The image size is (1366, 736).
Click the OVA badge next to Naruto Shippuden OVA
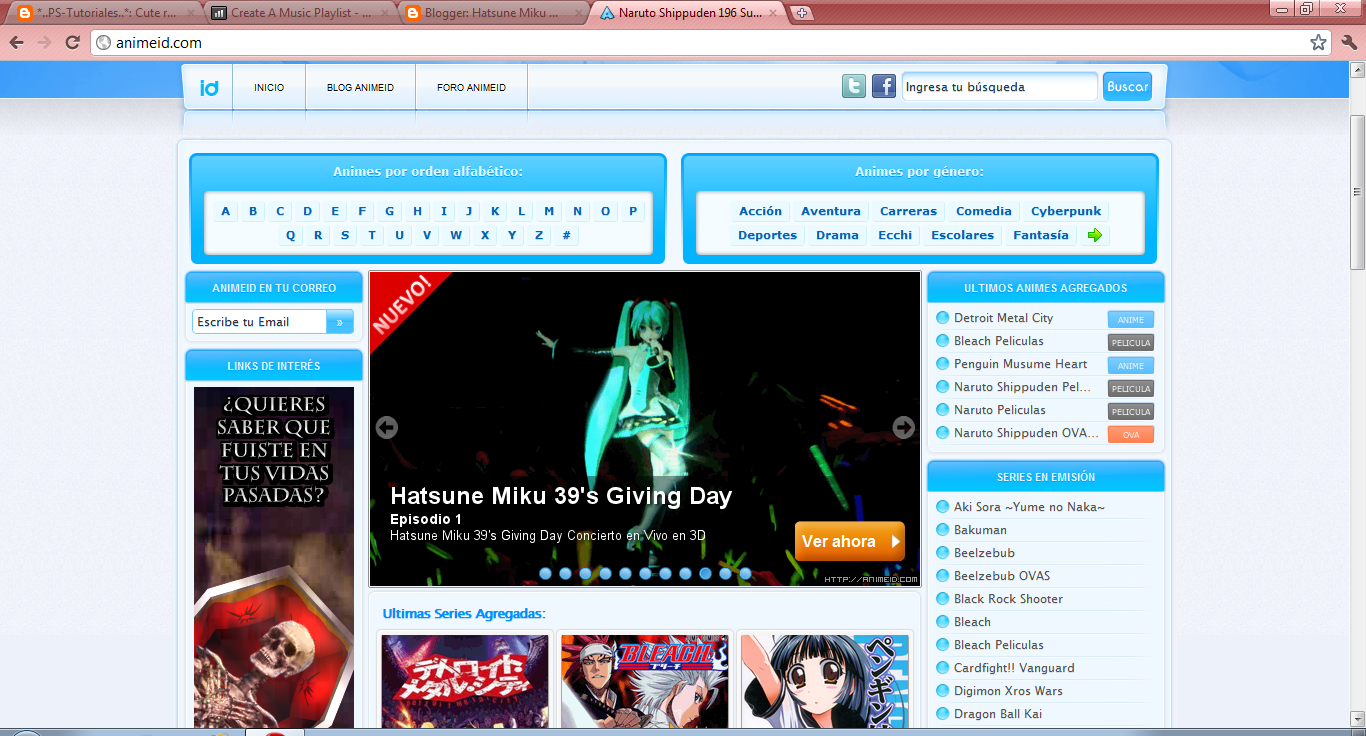coord(1130,435)
